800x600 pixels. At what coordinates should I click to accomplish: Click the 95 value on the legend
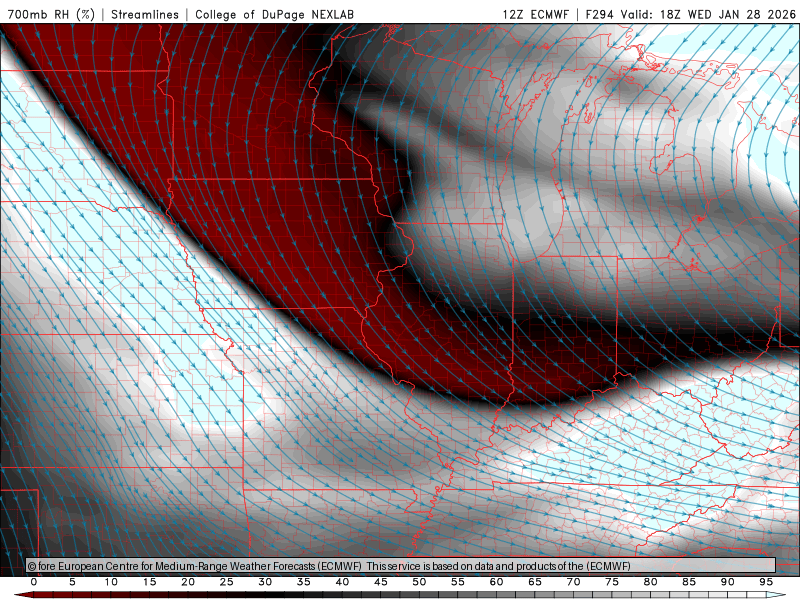coord(766,582)
